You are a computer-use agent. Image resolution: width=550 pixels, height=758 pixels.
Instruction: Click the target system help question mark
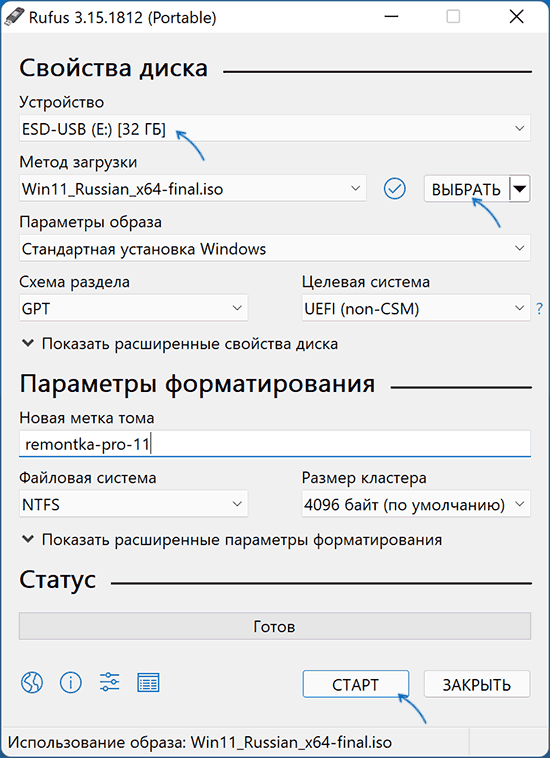tap(539, 308)
